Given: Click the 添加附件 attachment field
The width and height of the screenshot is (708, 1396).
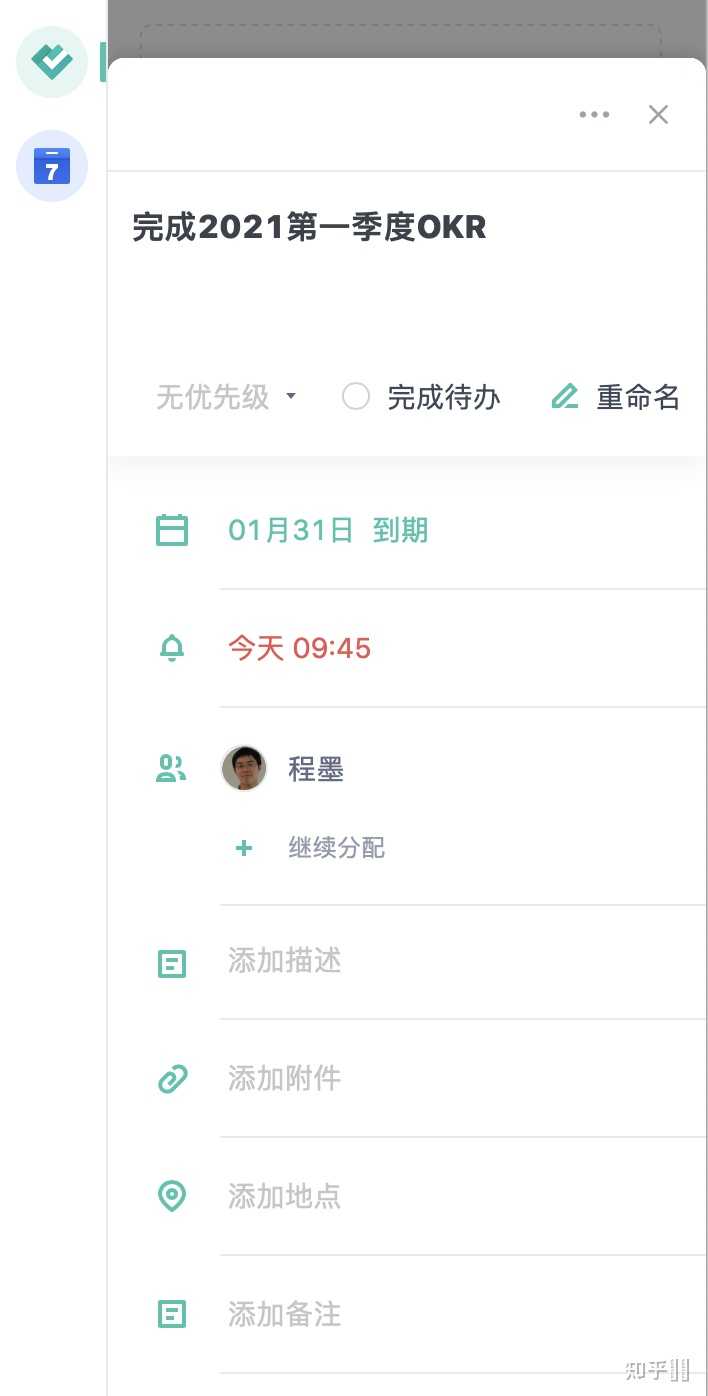Looking at the screenshot, I should coord(285,1078).
